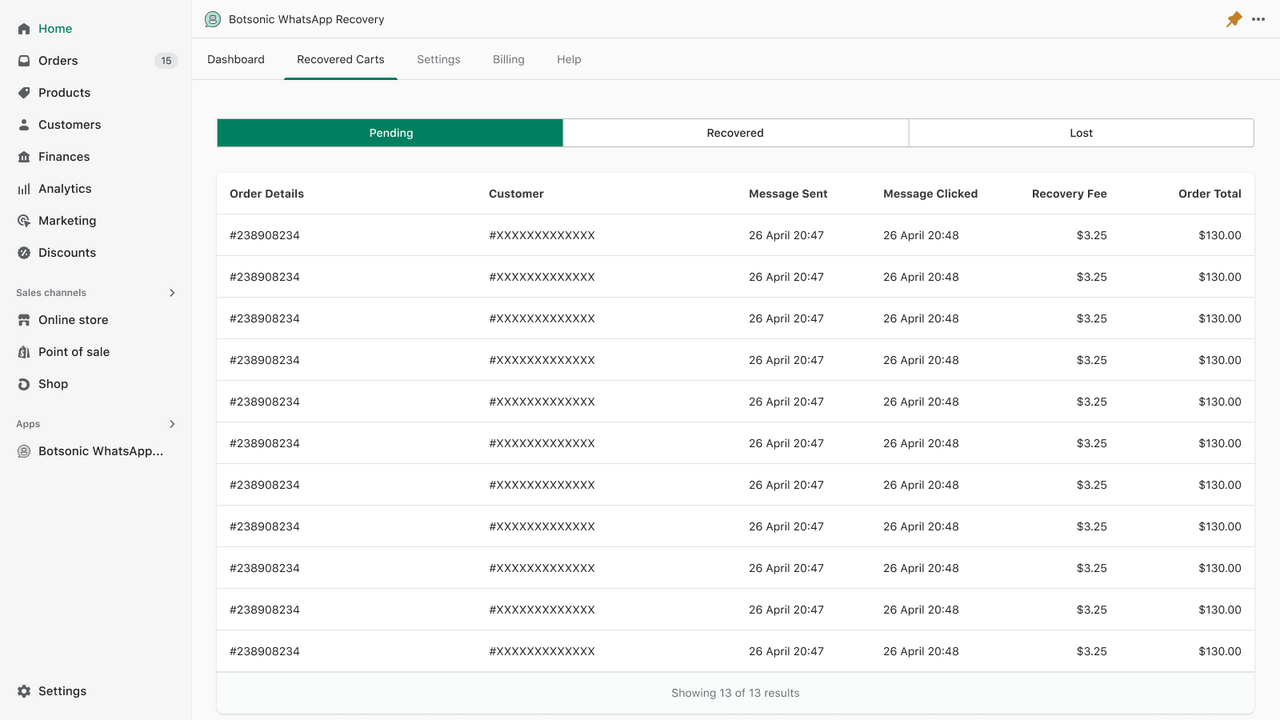Open the three-dot more options menu
Viewport: 1280px width, 720px height.
point(1258,19)
